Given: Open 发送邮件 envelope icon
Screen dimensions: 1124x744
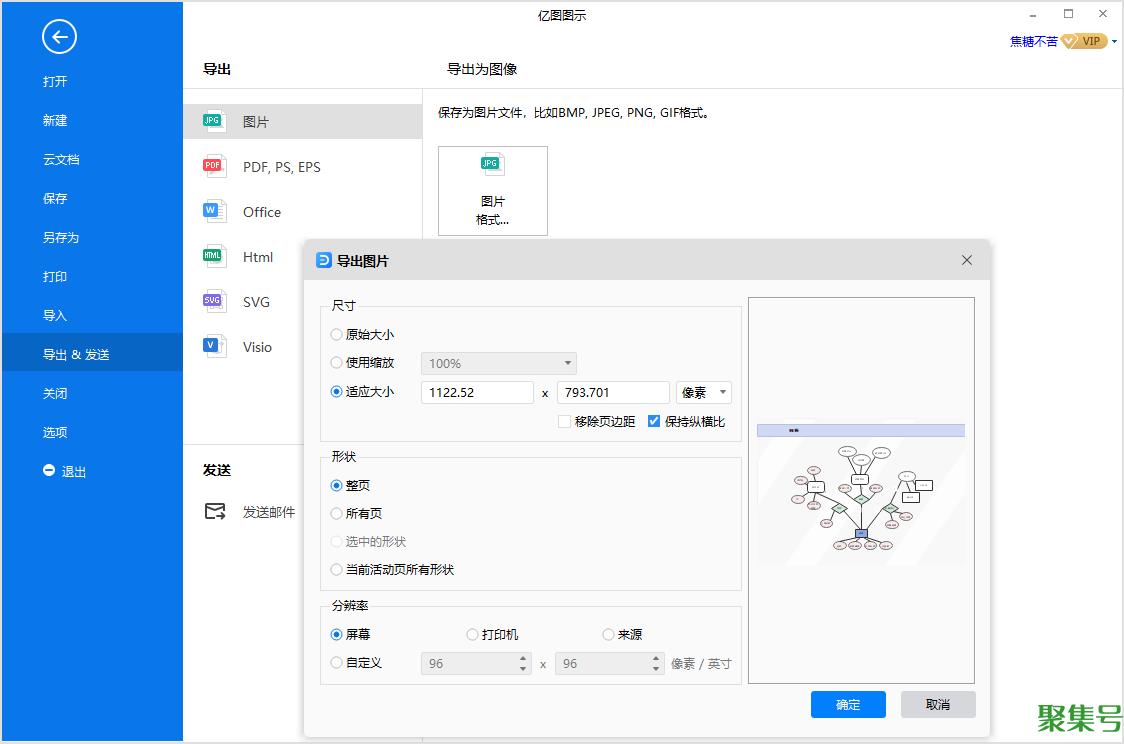Looking at the screenshot, I should 214,511.
